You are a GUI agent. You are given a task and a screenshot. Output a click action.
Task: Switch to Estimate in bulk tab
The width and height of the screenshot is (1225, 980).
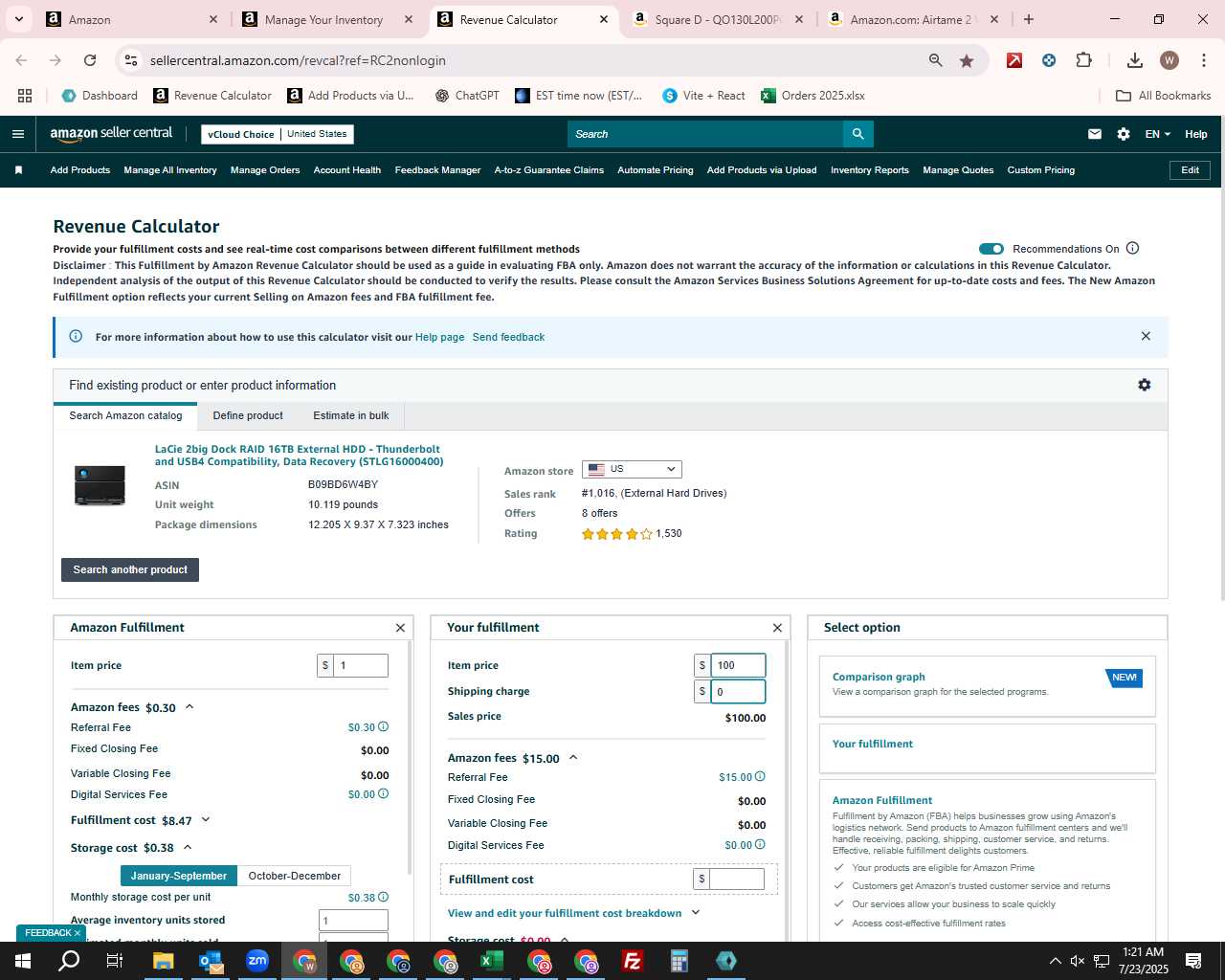click(351, 415)
